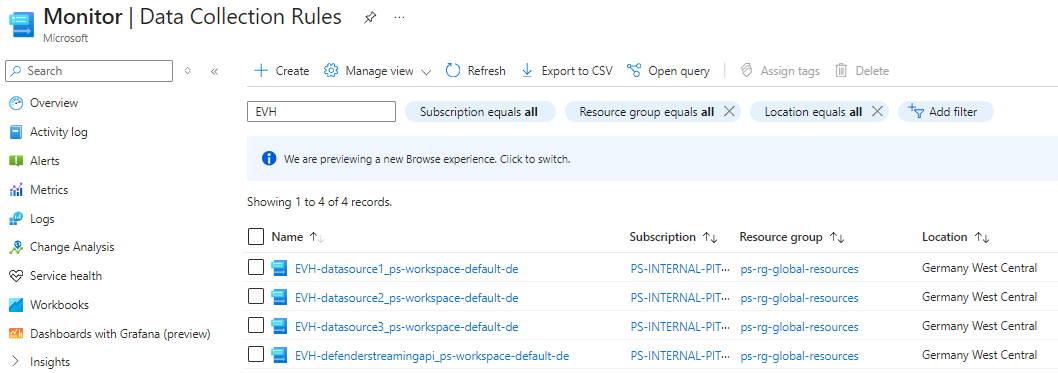Open EVH-datasource3_ps-workspace-default-de rule
The height and width of the screenshot is (373, 1058).
coord(407,327)
